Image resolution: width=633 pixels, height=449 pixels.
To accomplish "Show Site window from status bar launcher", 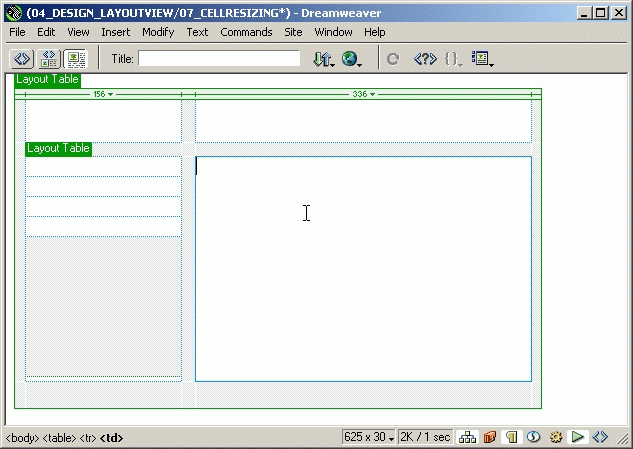I will (467, 437).
